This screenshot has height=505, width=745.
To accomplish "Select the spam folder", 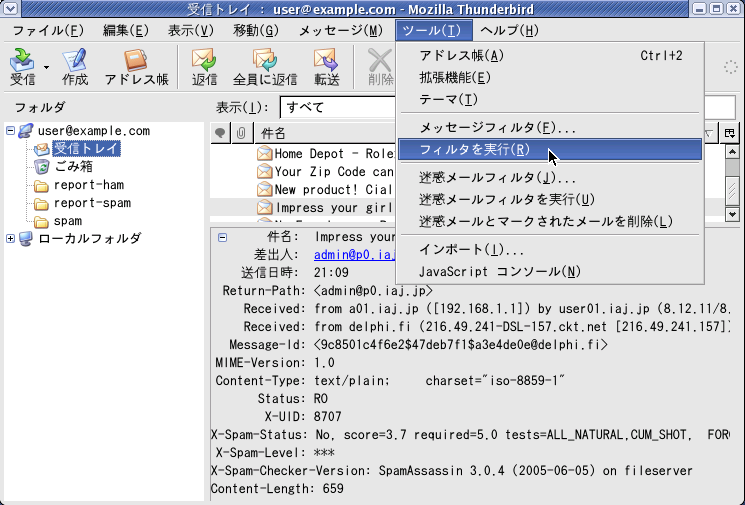I will 67,221.
